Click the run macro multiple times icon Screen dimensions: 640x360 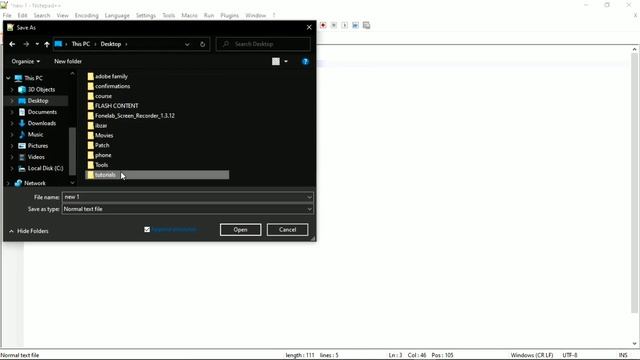(x=356, y=25)
